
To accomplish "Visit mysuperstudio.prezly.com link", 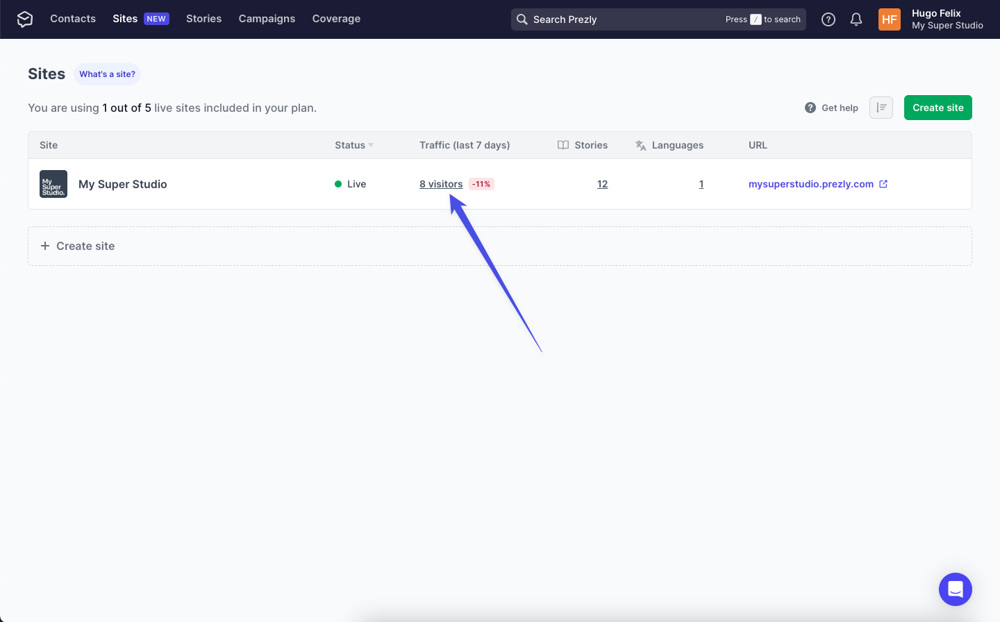I will click(x=811, y=184).
